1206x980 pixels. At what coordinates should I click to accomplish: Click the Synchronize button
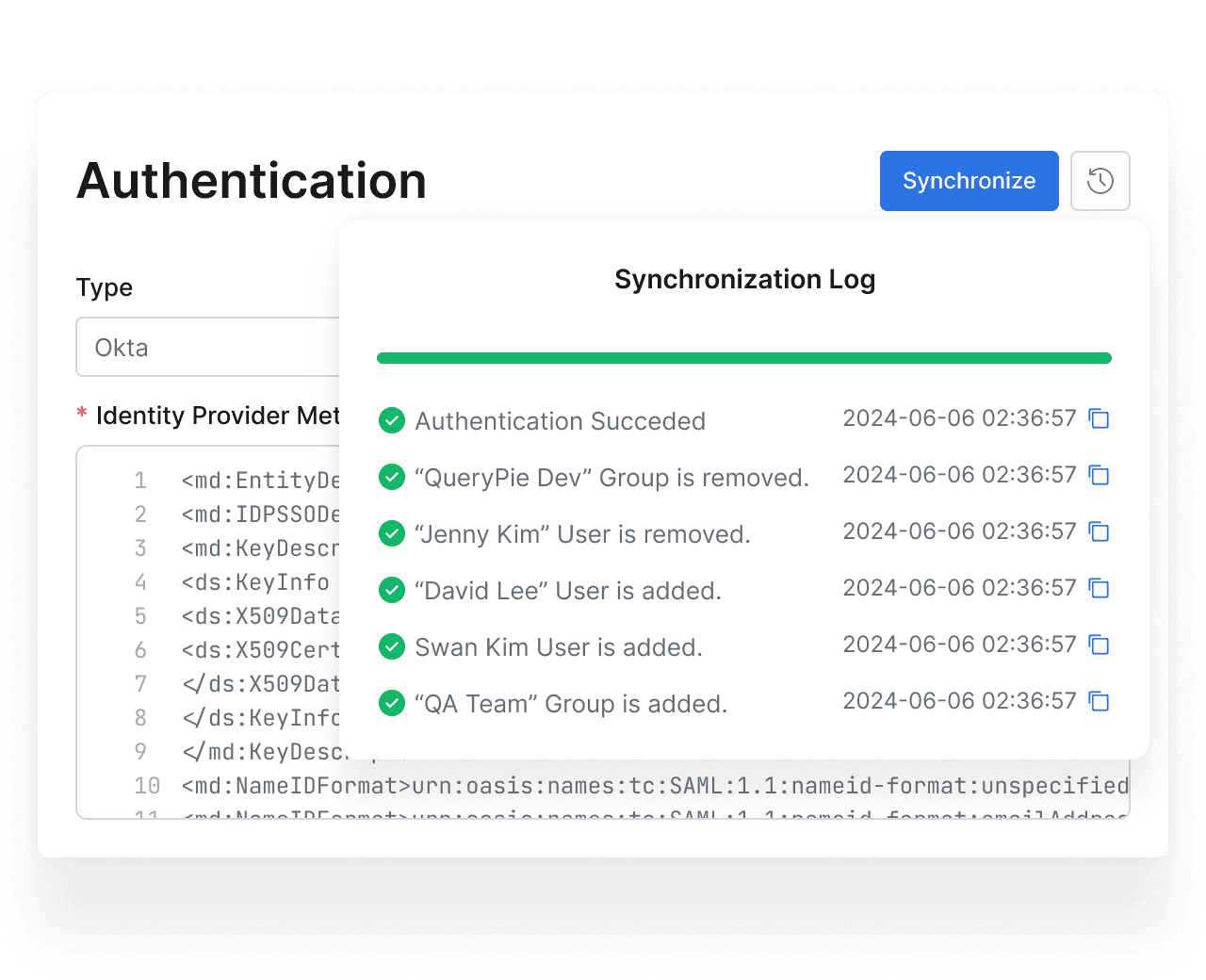click(969, 181)
